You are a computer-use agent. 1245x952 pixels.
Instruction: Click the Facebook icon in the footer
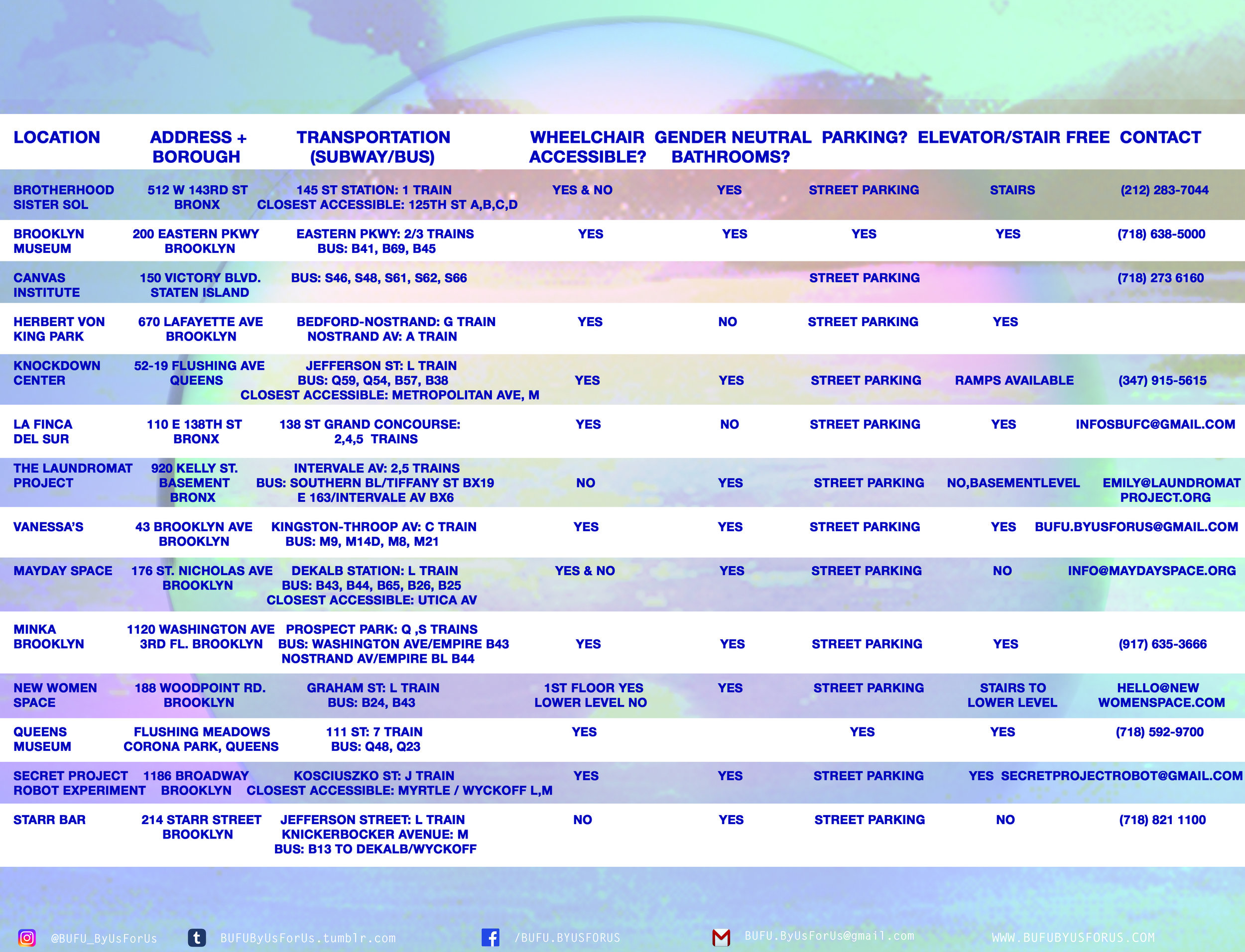pos(490,938)
